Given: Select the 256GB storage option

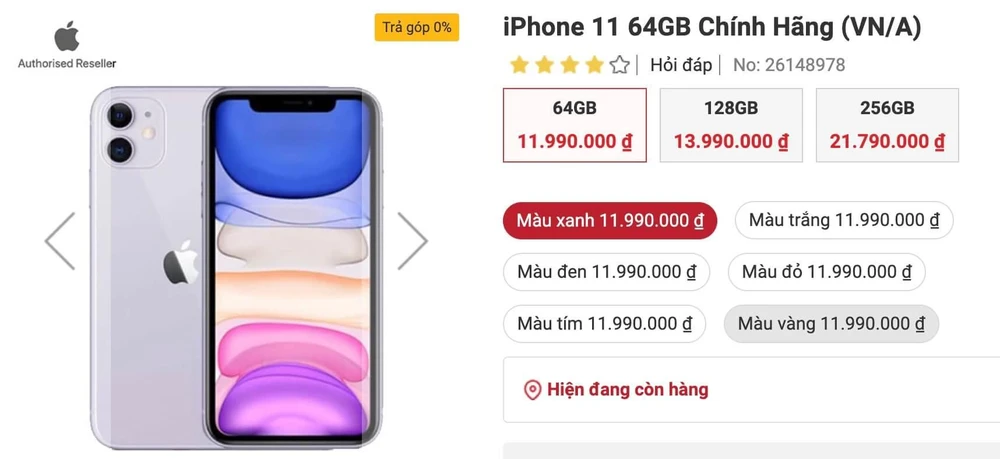Looking at the screenshot, I should 887,125.
